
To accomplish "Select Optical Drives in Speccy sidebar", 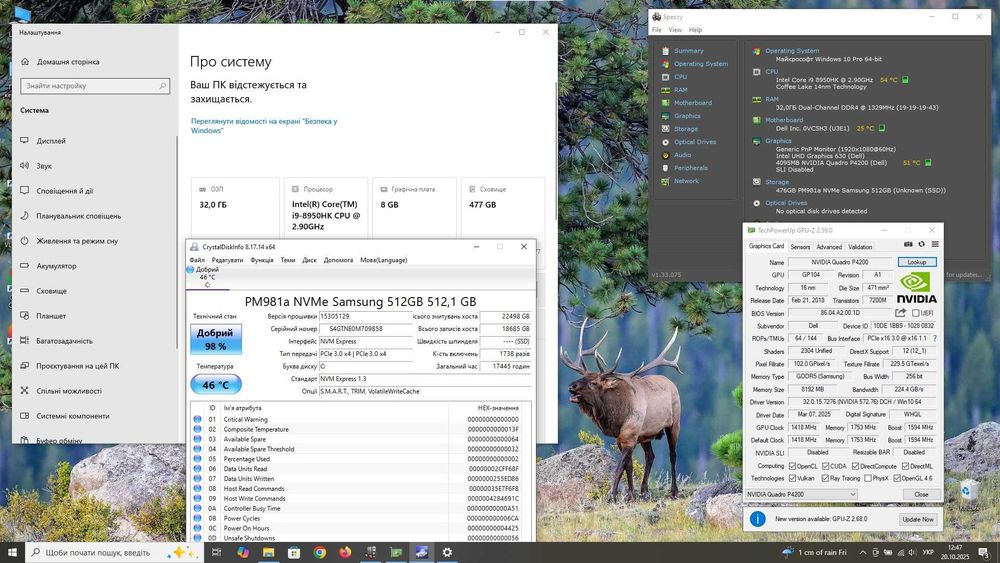I will coord(695,142).
